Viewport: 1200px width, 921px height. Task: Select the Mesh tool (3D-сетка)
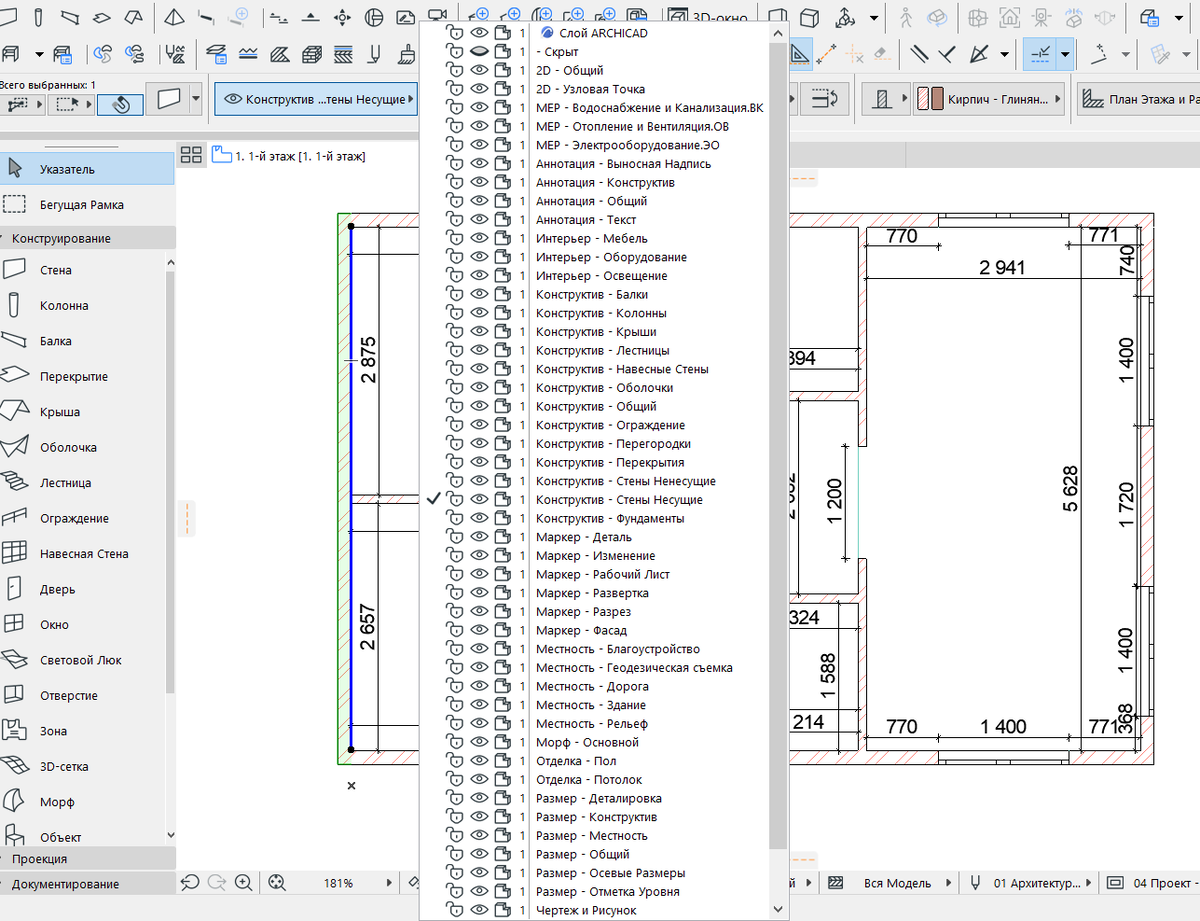[x=82, y=767]
